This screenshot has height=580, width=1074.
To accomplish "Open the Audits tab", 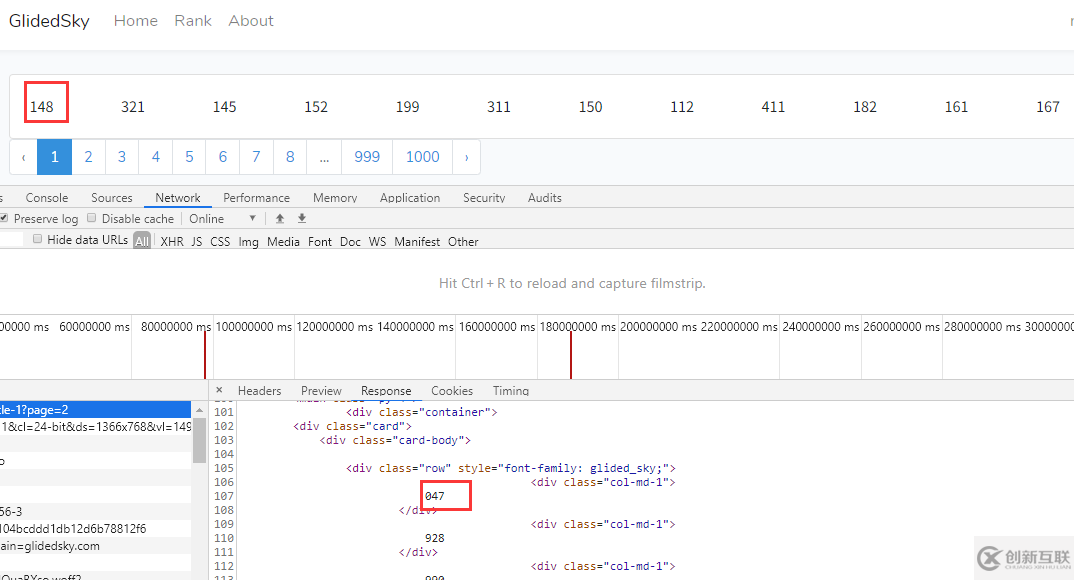I will point(545,197).
